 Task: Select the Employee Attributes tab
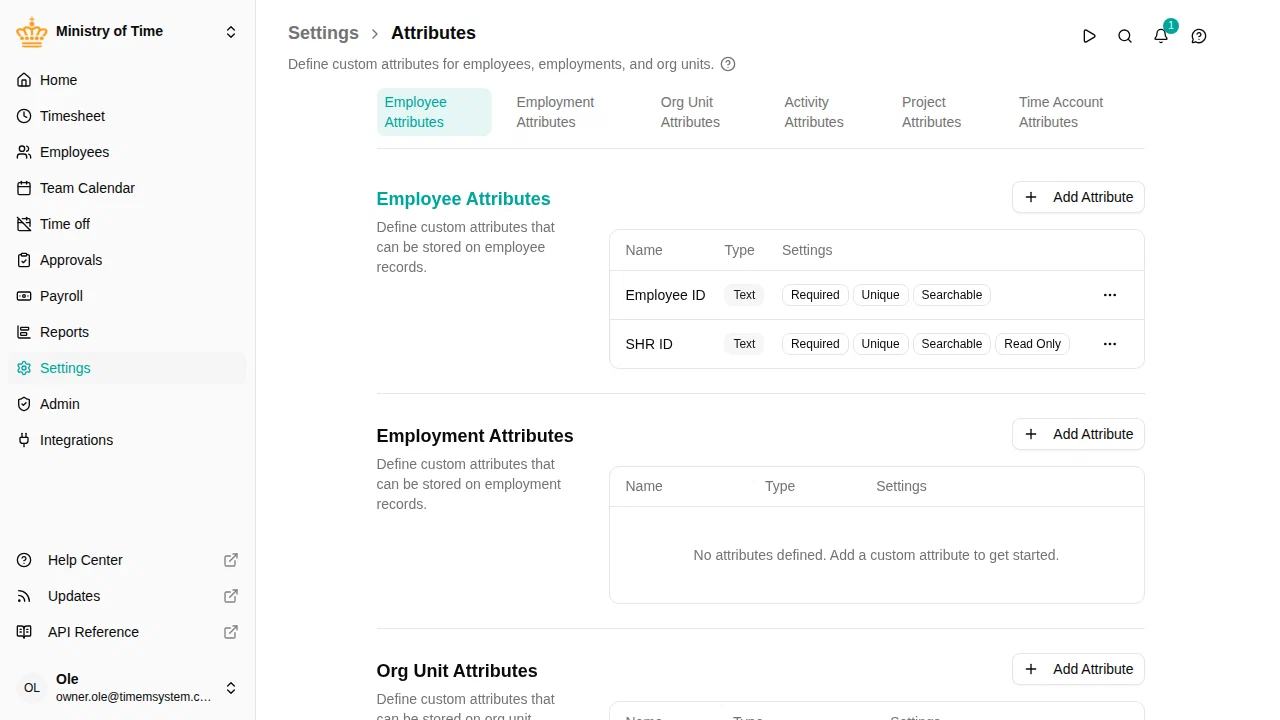click(x=434, y=112)
